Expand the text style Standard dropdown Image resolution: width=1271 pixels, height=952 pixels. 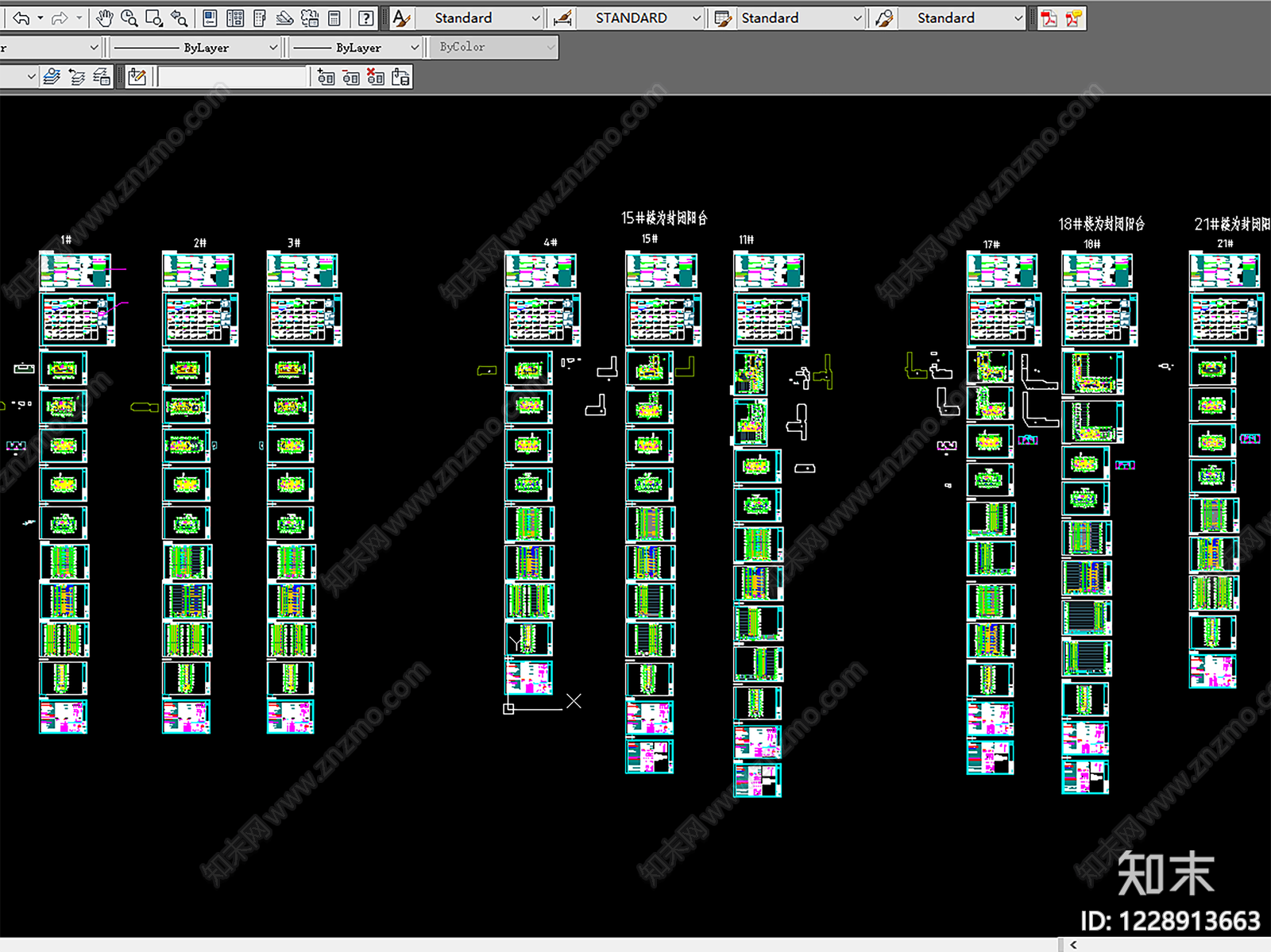click(x=535, y=17)
